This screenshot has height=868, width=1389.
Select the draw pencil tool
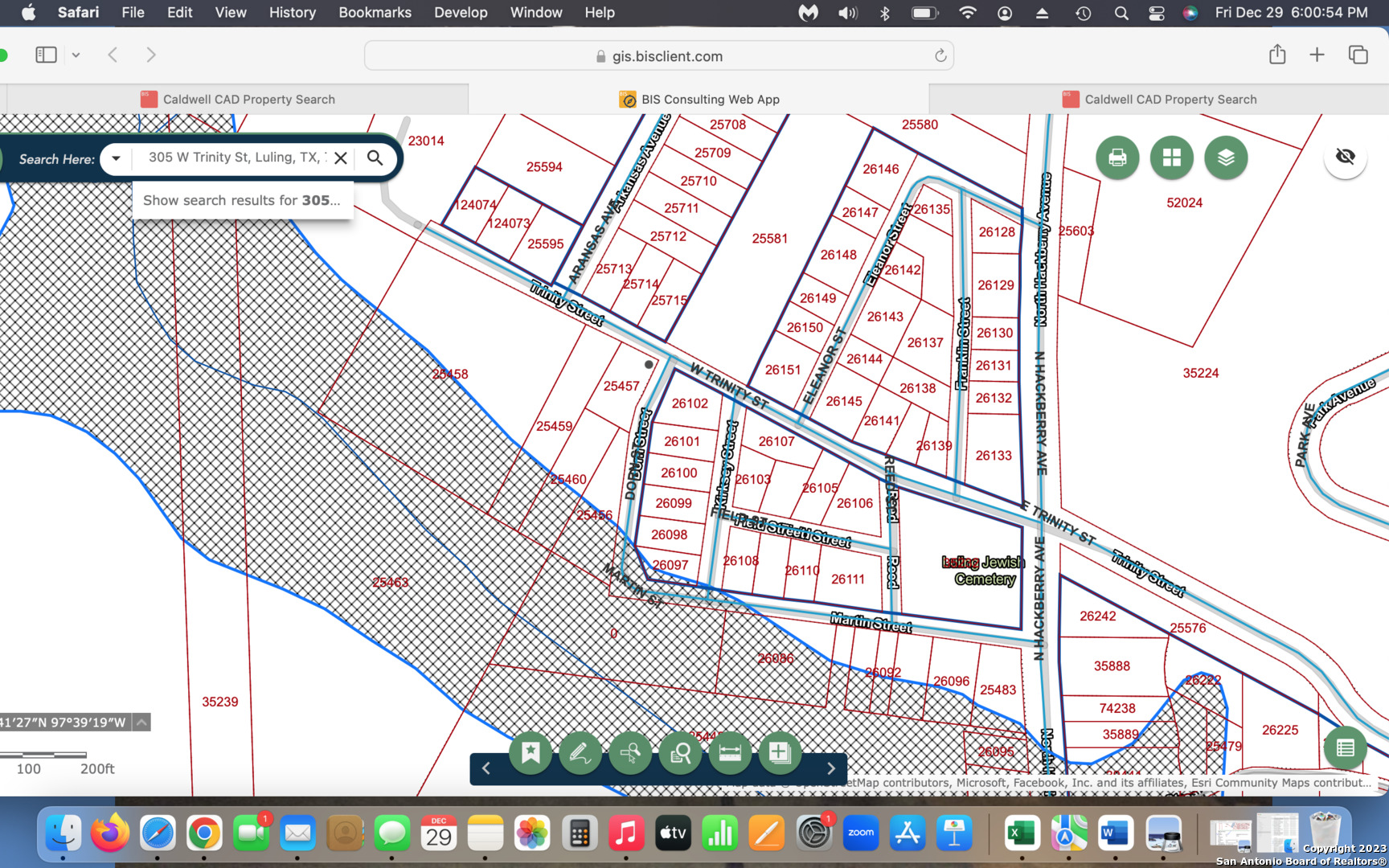click(x=580, y=753)
